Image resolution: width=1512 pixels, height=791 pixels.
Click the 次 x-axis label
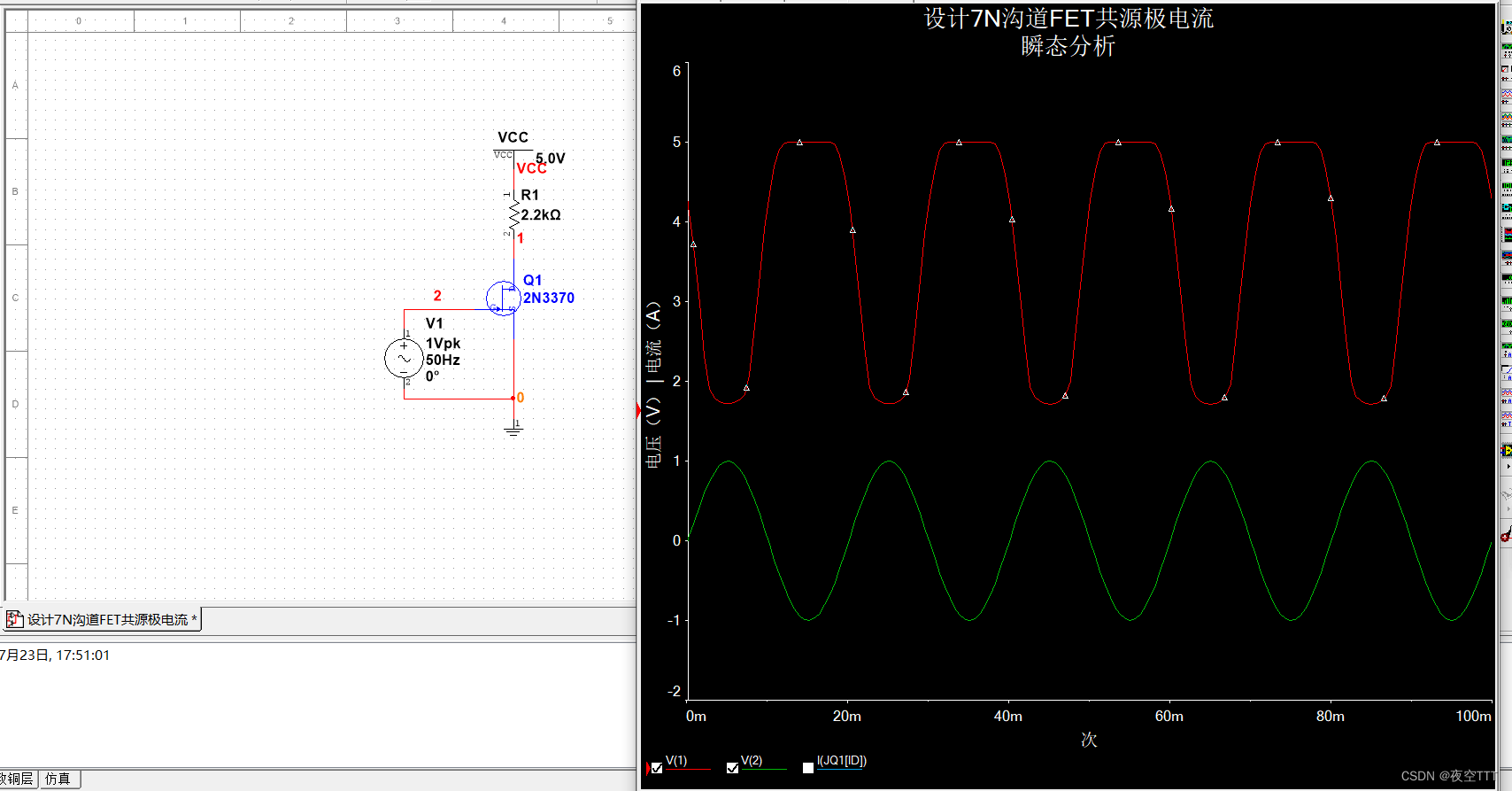click(x=1089, y=740)
